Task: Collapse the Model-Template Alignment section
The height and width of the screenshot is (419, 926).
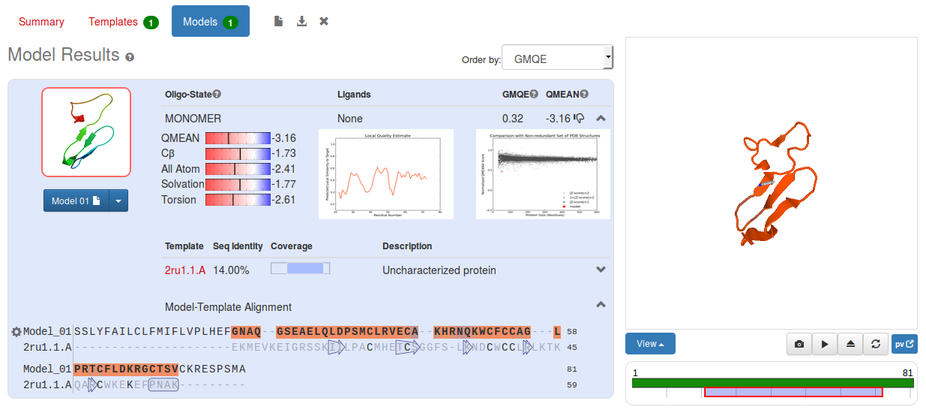Action: pyautogui.click(x=600, y=305)
